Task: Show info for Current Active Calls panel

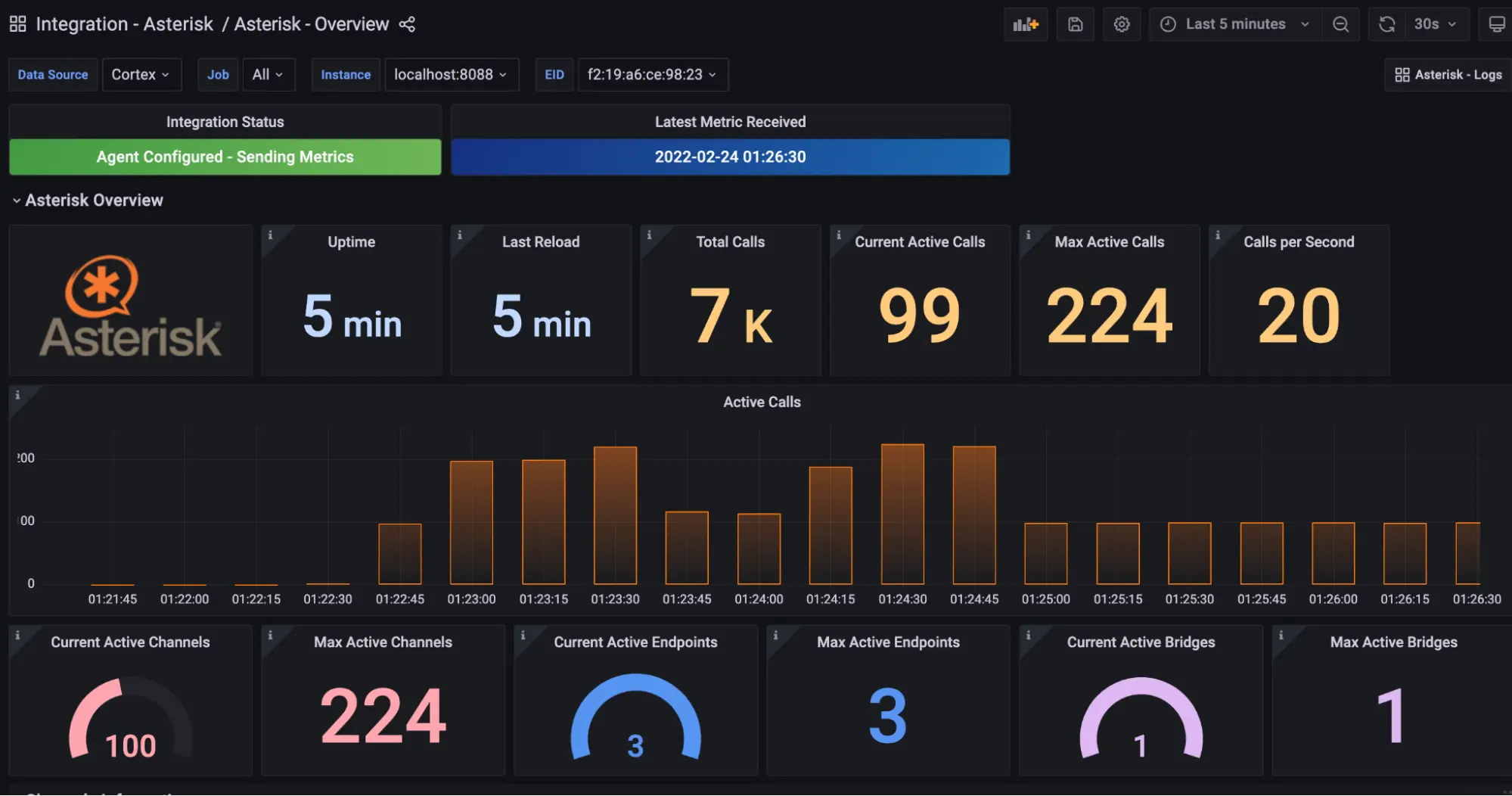Action: click(838, 235)
